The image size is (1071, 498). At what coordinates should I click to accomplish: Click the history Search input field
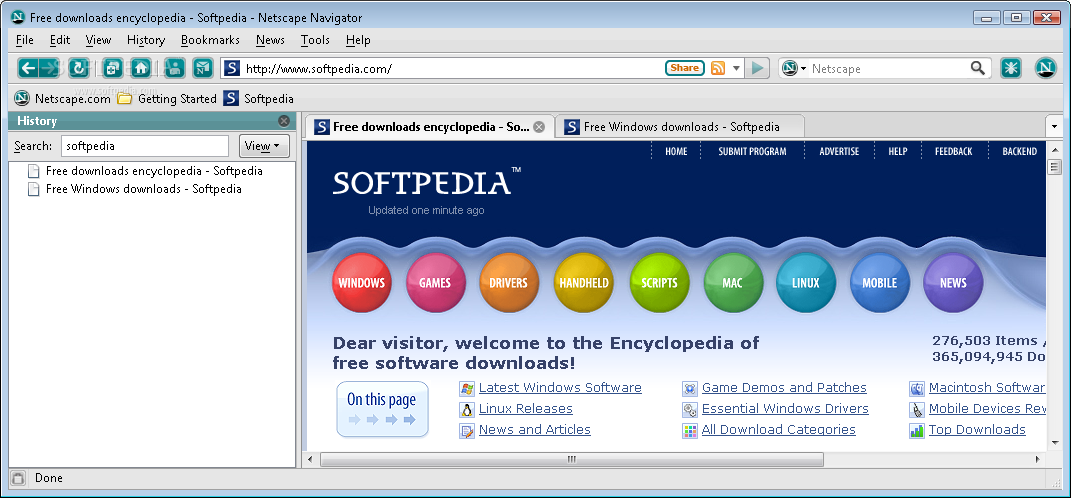145,146
